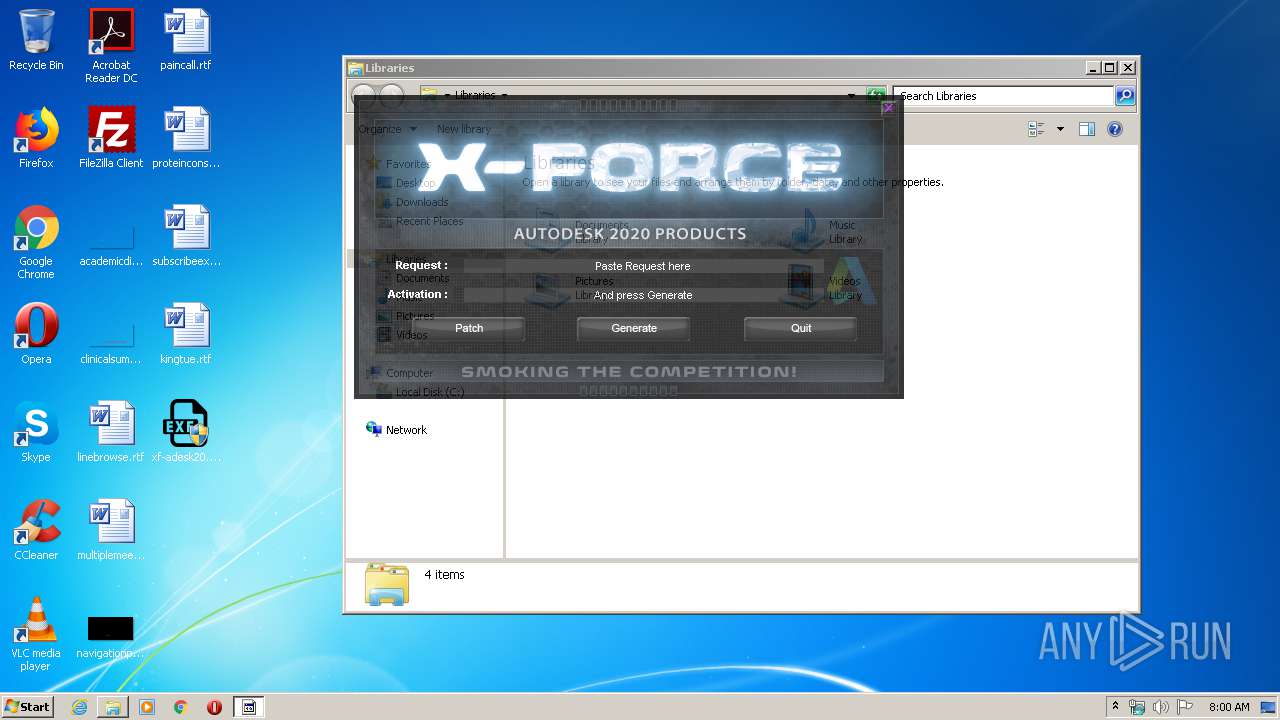Select the xf-adesk20... executable icon
This screenshot has height=720, width=1280.
click(x=186, y=432)
